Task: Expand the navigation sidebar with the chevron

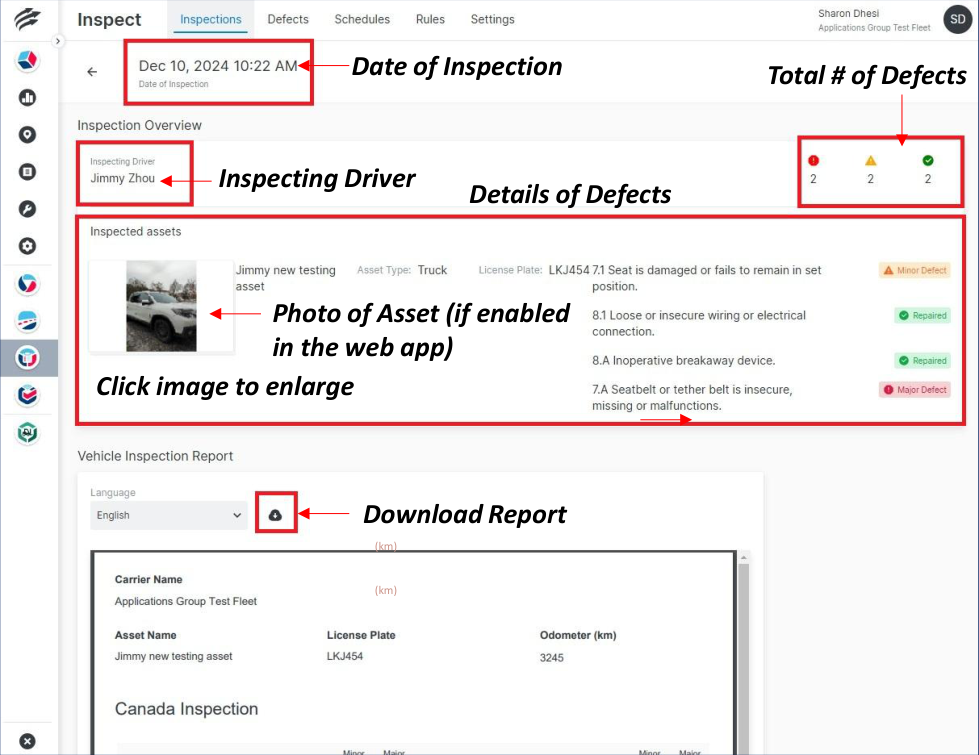Action: (x=58, y=42)
